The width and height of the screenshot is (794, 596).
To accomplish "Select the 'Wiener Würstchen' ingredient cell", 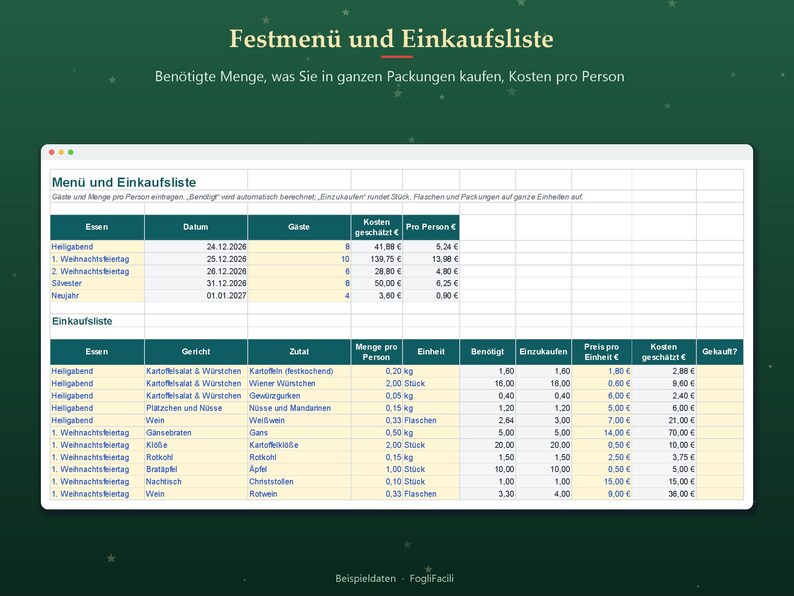I will pyautogui.click(x=299, y=384).
